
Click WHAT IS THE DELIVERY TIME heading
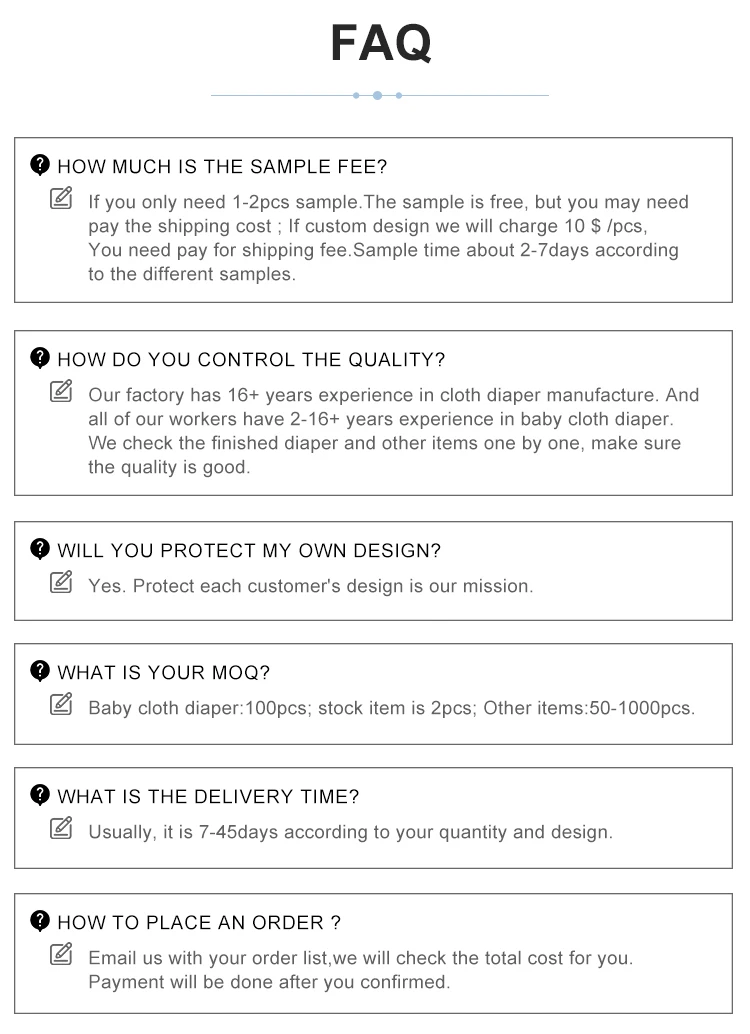tap(208, 797)
